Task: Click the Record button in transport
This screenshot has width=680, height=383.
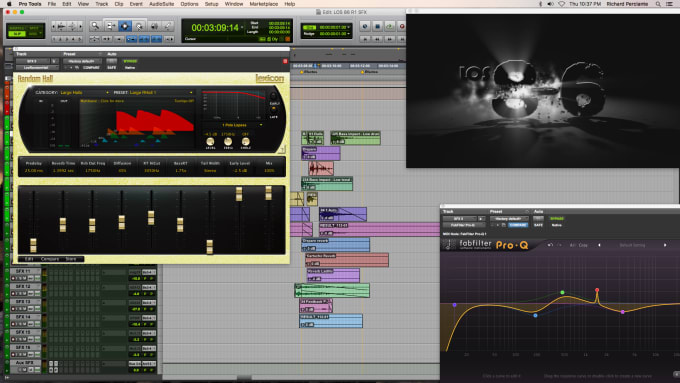Action: pos(402,26)
